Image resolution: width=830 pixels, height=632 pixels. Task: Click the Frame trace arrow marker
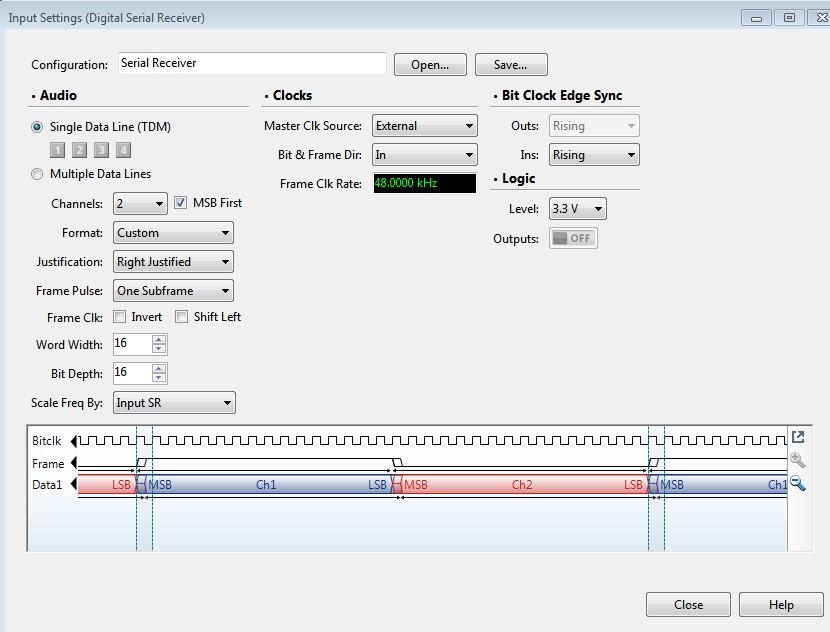tap(74, 463)
